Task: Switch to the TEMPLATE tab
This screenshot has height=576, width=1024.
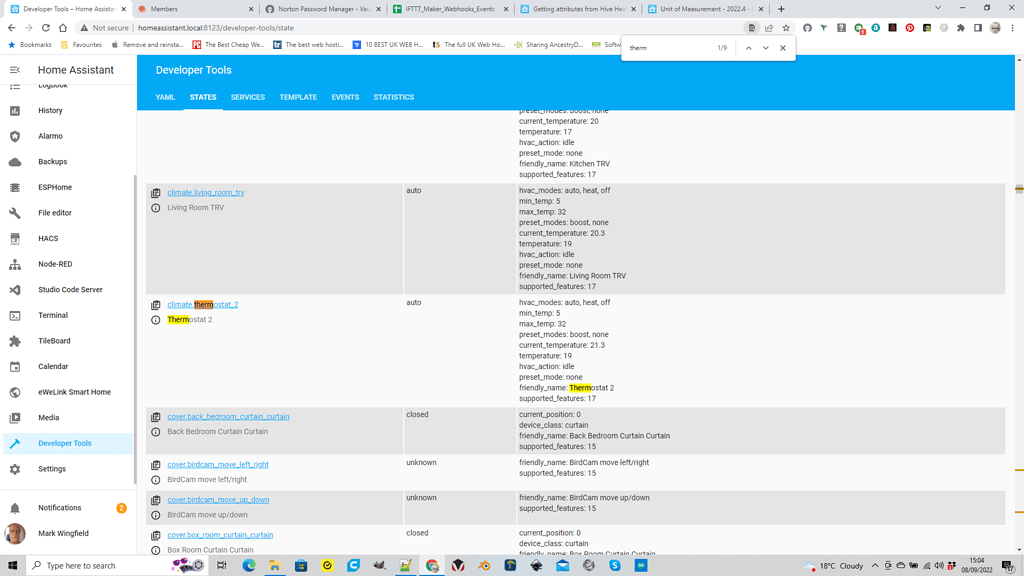Action: [x=297, y=97]
